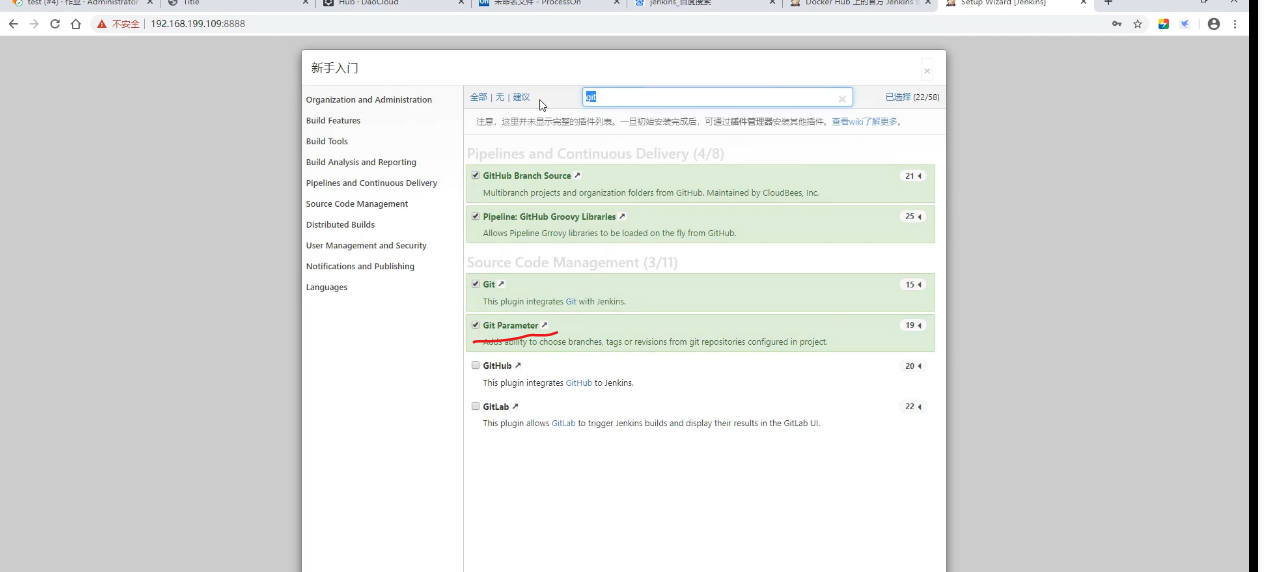
Task: Open Git Parameter plugin external link icon
Action: pyautogui.click(x=545, y=325)
